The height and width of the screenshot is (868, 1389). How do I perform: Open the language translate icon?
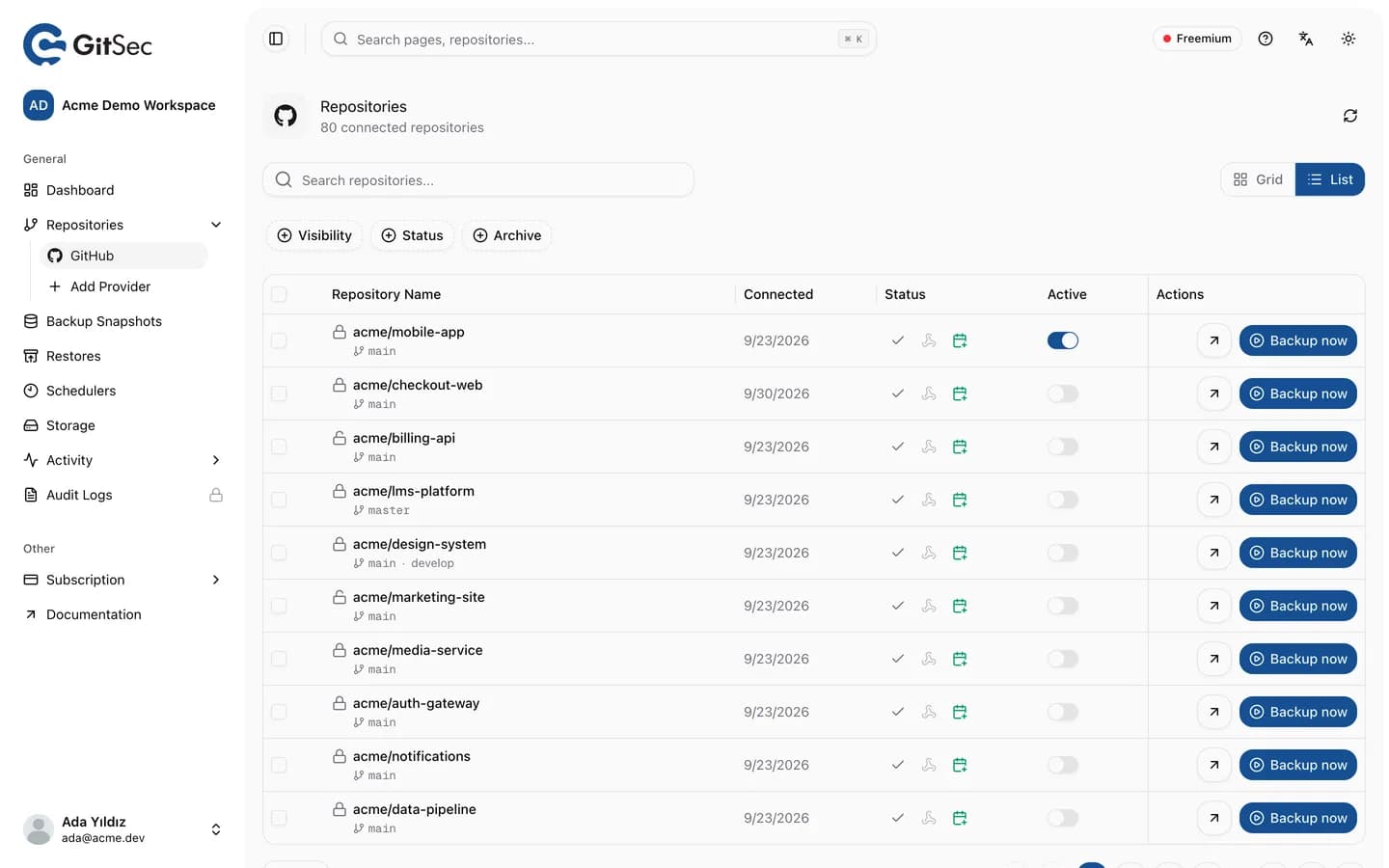(x=1306, y=39)
